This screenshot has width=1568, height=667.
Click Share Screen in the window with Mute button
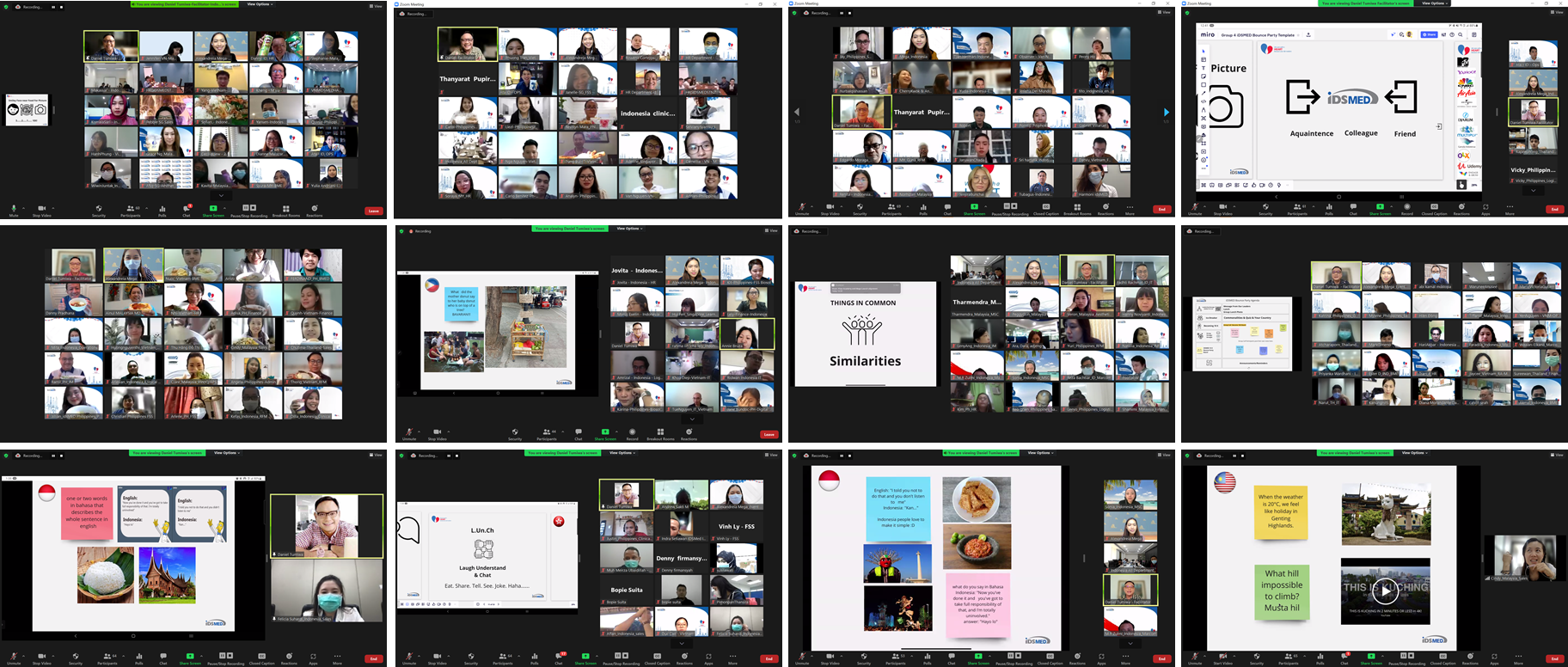click(213, 210)
